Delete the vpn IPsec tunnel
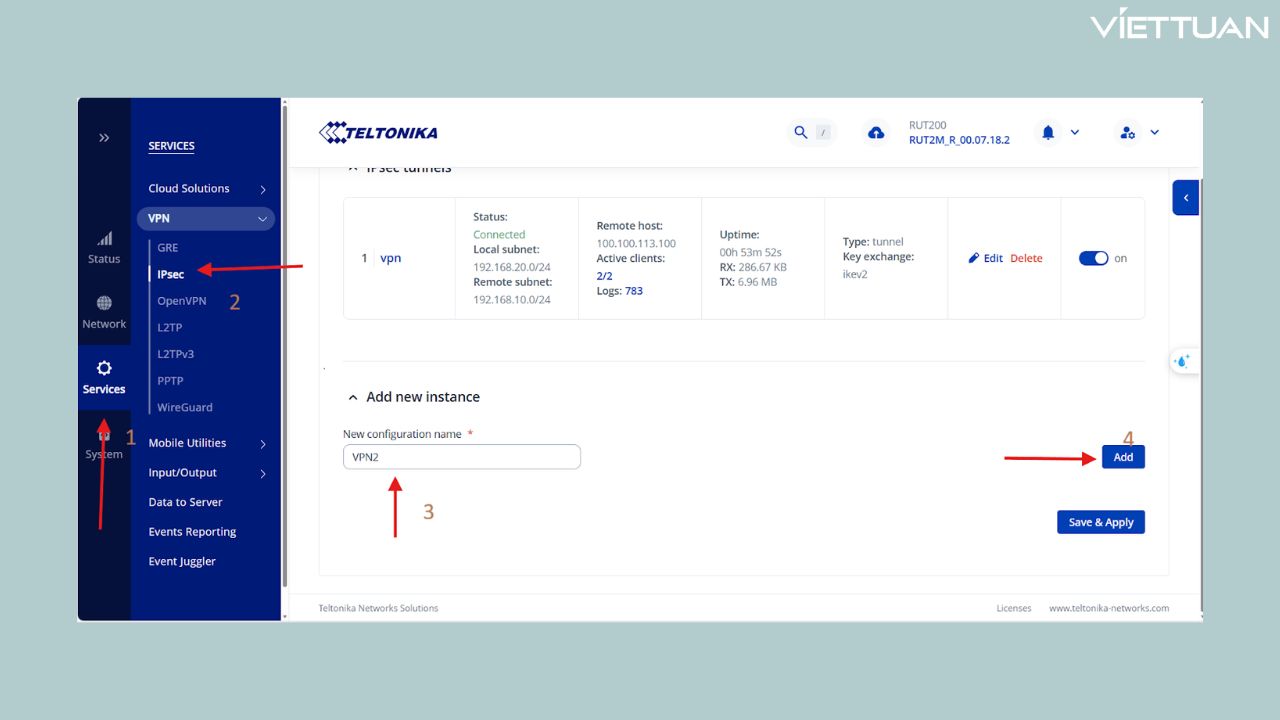 pos(1026,258)
